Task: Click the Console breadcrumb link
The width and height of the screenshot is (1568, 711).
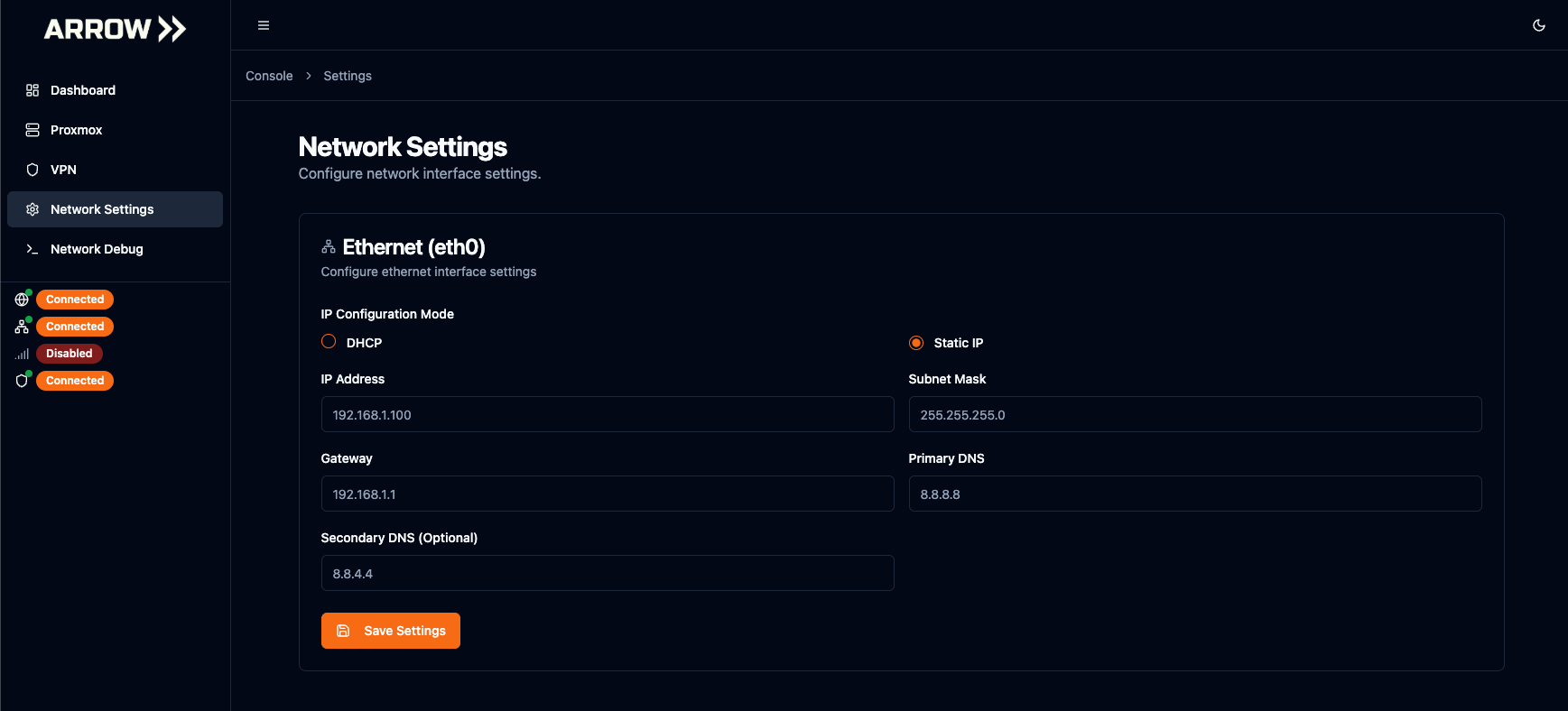Action: [x=269, y=76]
